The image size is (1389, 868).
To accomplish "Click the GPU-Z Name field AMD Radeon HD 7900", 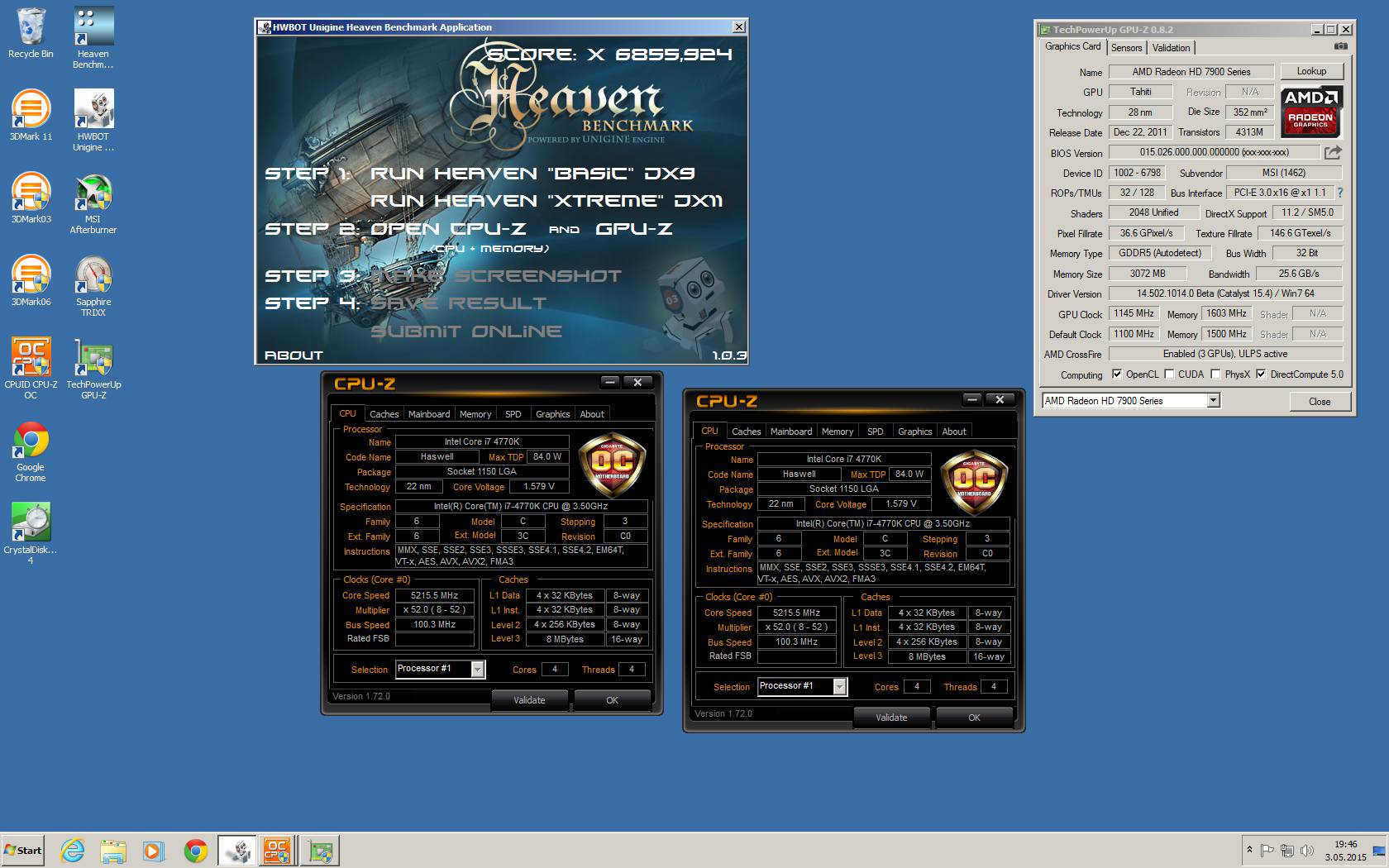I will (x=1191, y=72).
